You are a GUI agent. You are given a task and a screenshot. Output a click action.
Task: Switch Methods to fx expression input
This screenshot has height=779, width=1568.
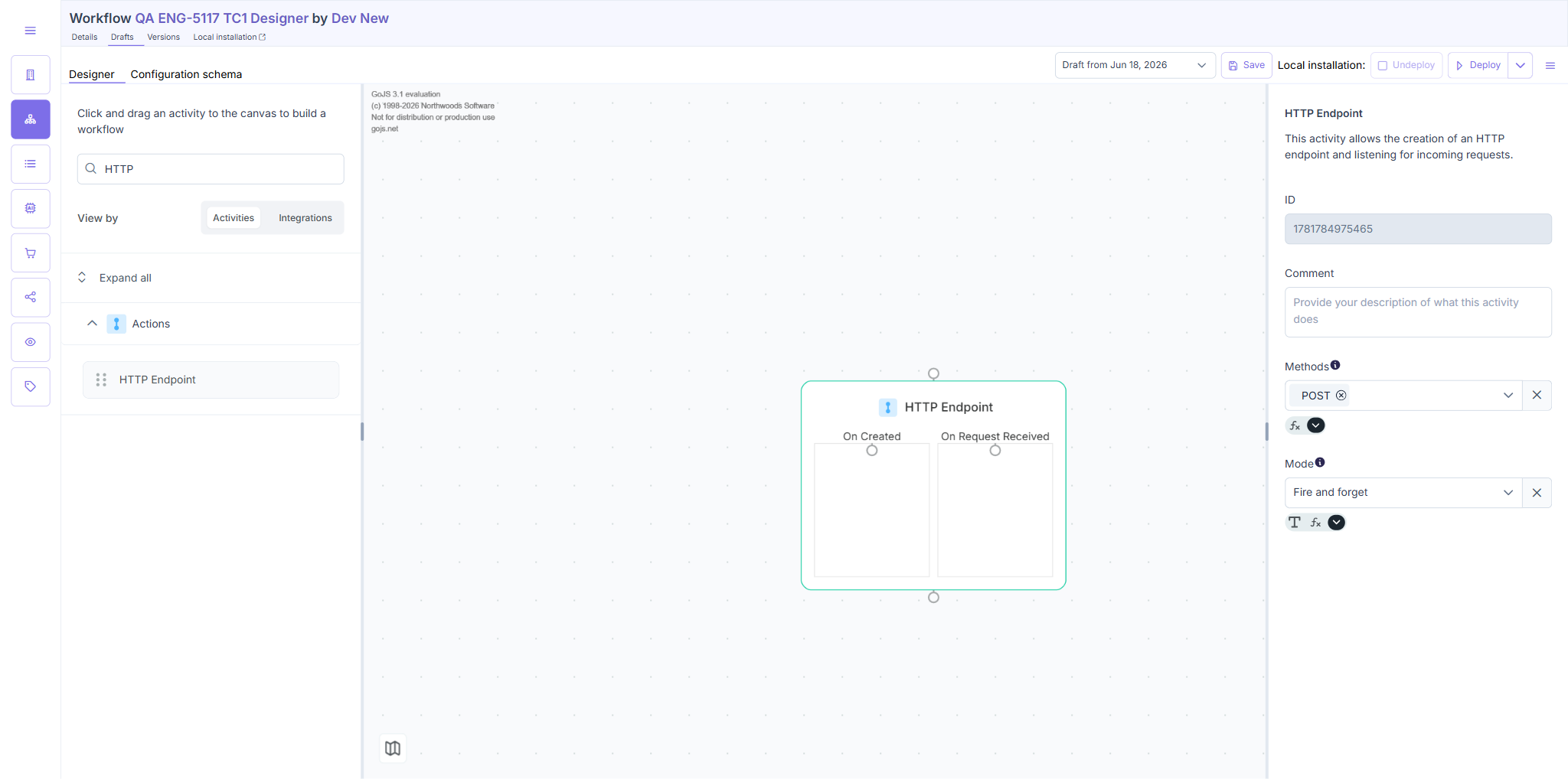tap(1295, 425)
